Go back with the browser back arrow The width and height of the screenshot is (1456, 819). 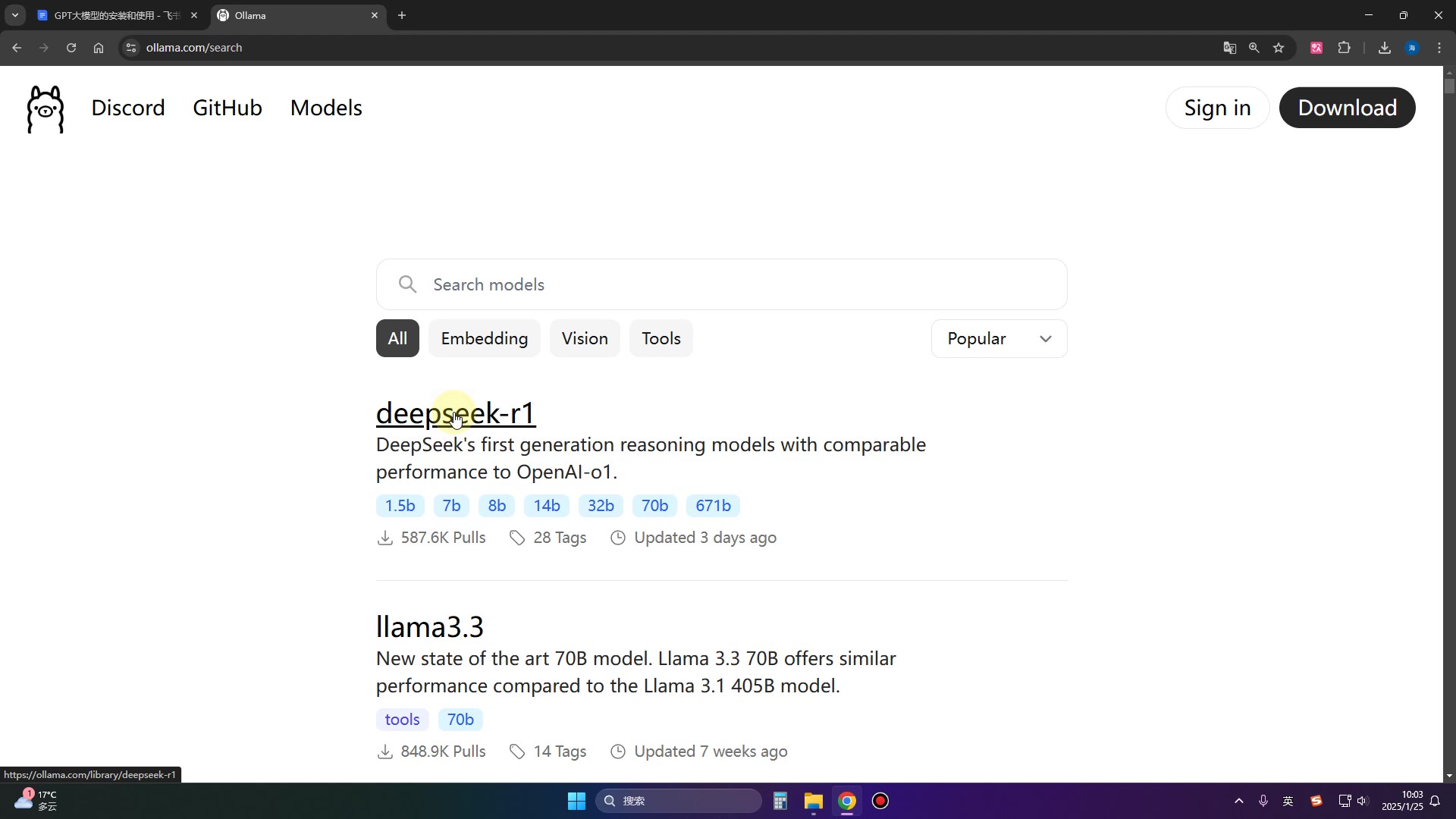click(17, 48)
